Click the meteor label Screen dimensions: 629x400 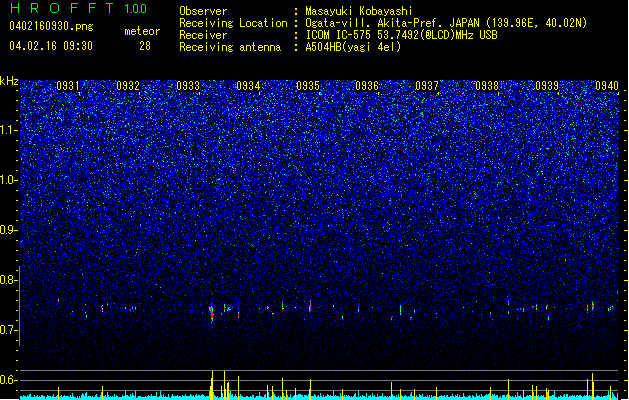coord(142,31)
